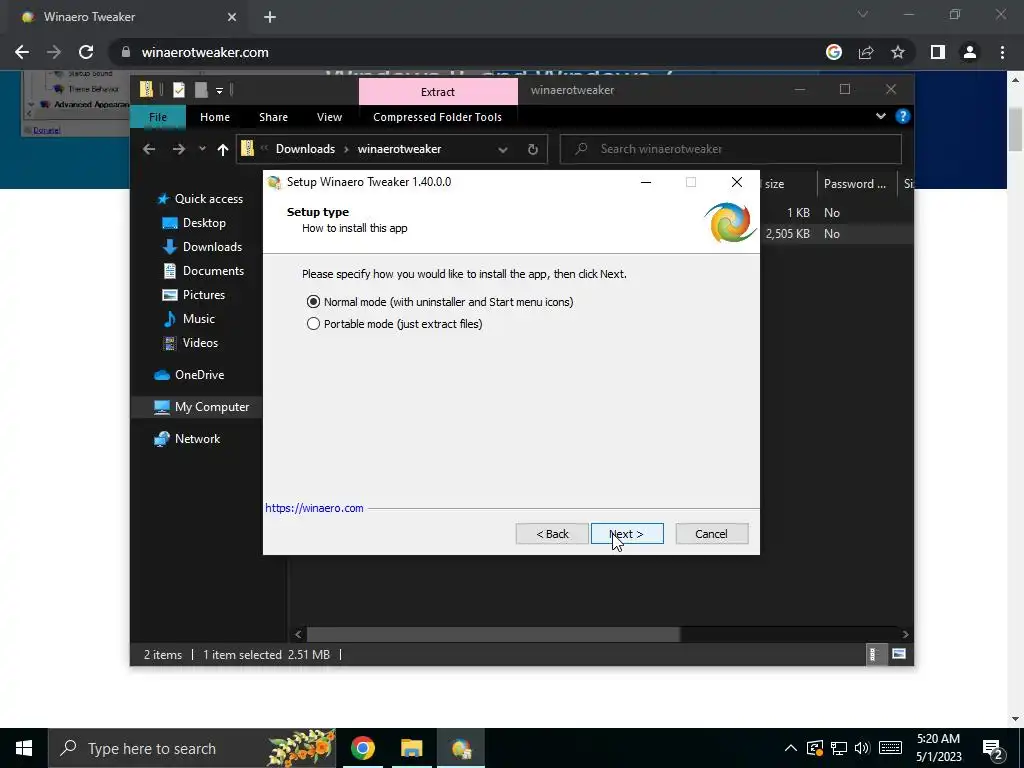
Task: Click the Next button in setup
Action: pos(627,534)
